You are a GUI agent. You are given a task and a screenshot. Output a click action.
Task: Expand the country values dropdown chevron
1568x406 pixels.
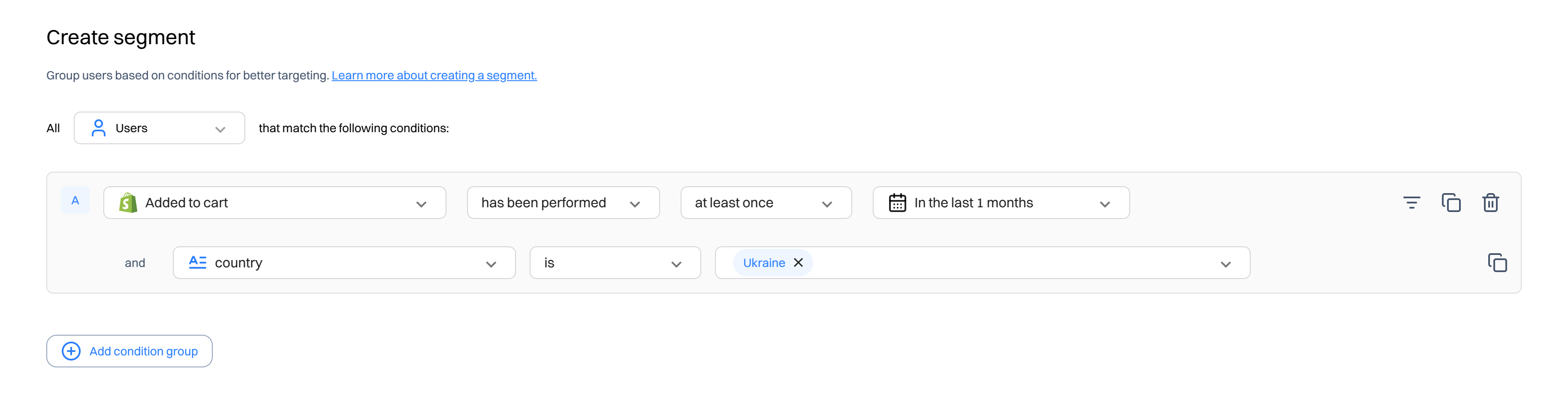(x=1225, y=264)
